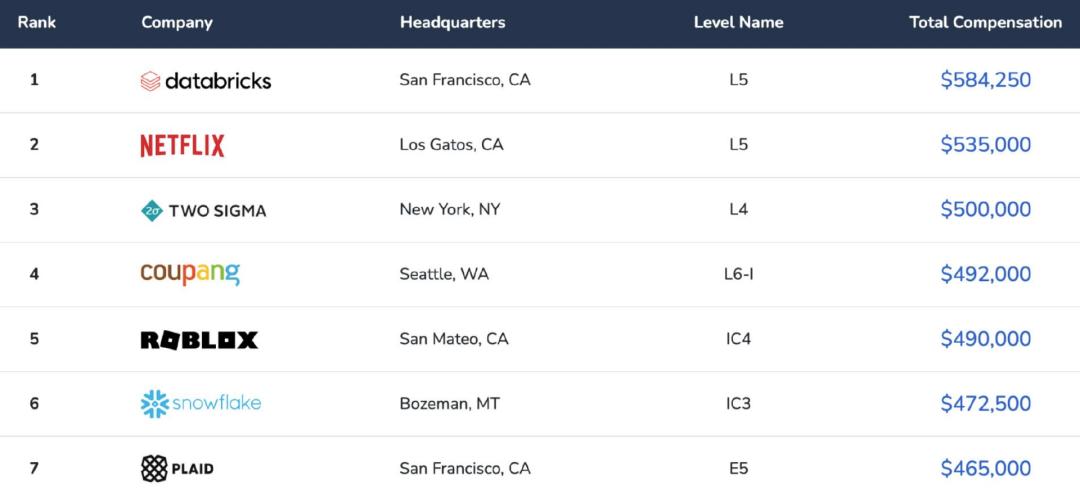Click the Level Name column header

(738, 22)
